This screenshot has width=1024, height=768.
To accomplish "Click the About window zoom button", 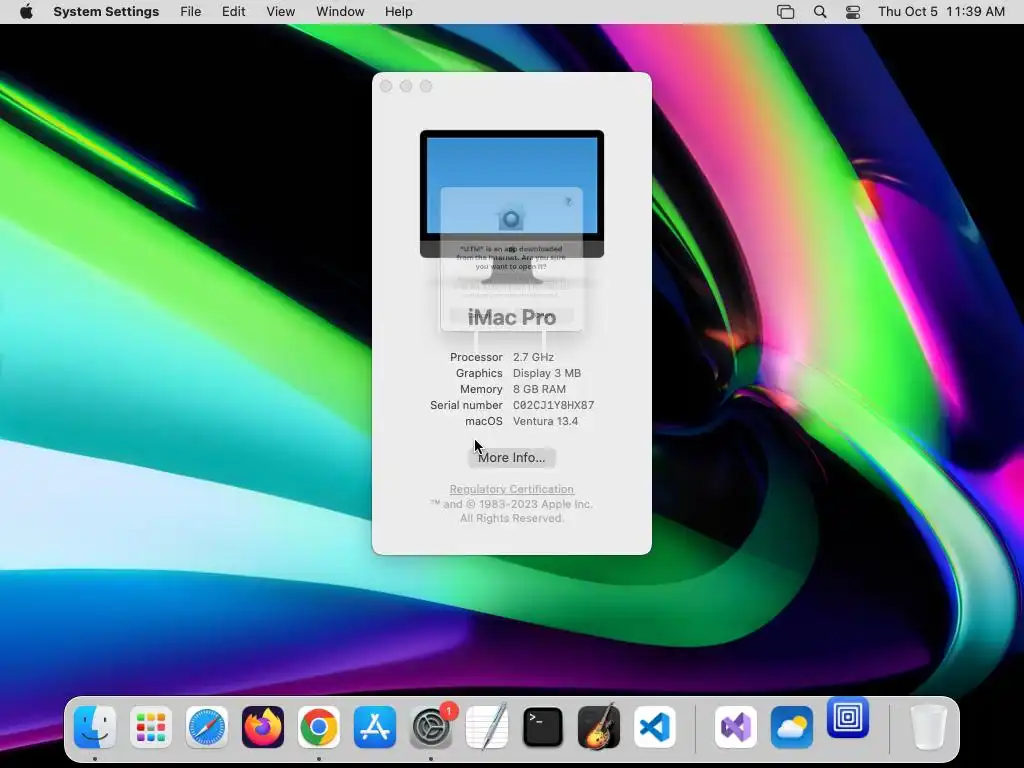I will [426, 86].
